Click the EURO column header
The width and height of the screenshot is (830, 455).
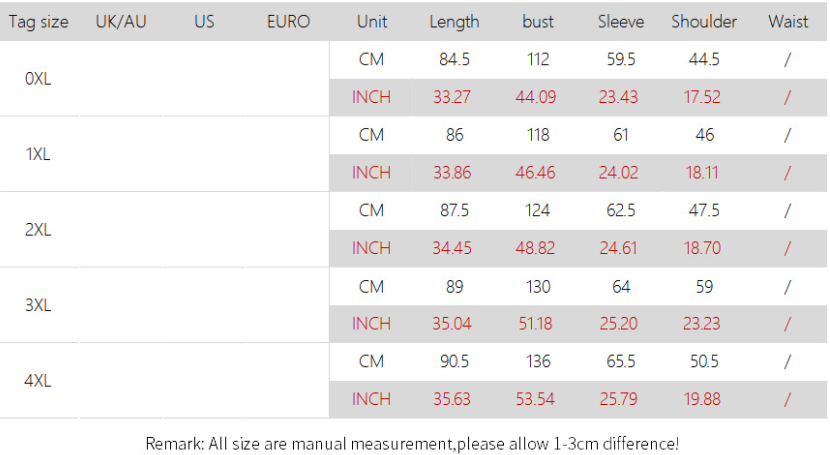point(288,21)
